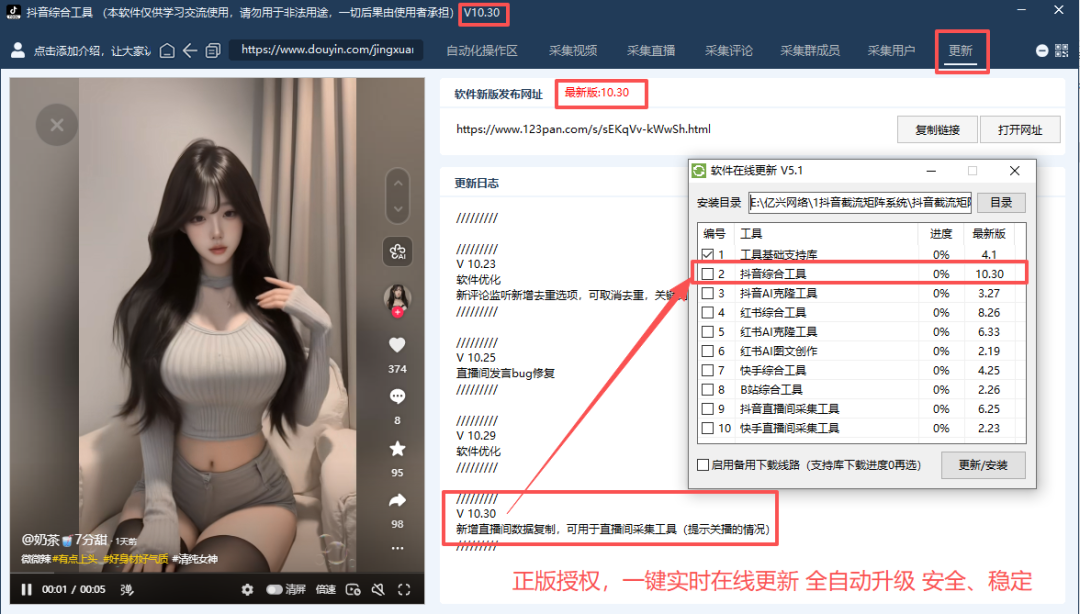Enable 启用备用下载线路 checkbox
Image resolution: width=1080 pixels, height=614 pixels.
(x=703, y=465)
